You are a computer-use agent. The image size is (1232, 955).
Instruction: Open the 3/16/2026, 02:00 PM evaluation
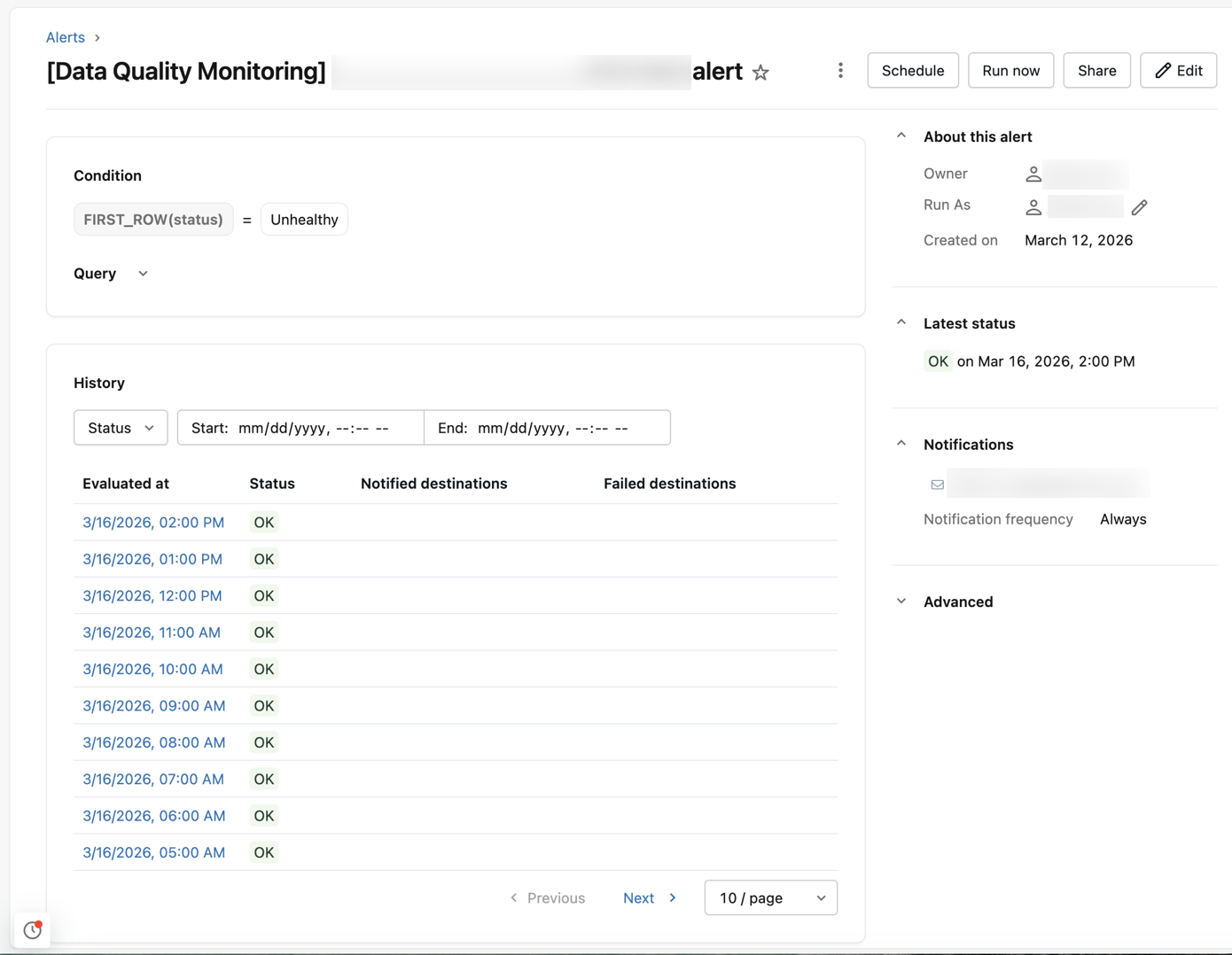153,523
